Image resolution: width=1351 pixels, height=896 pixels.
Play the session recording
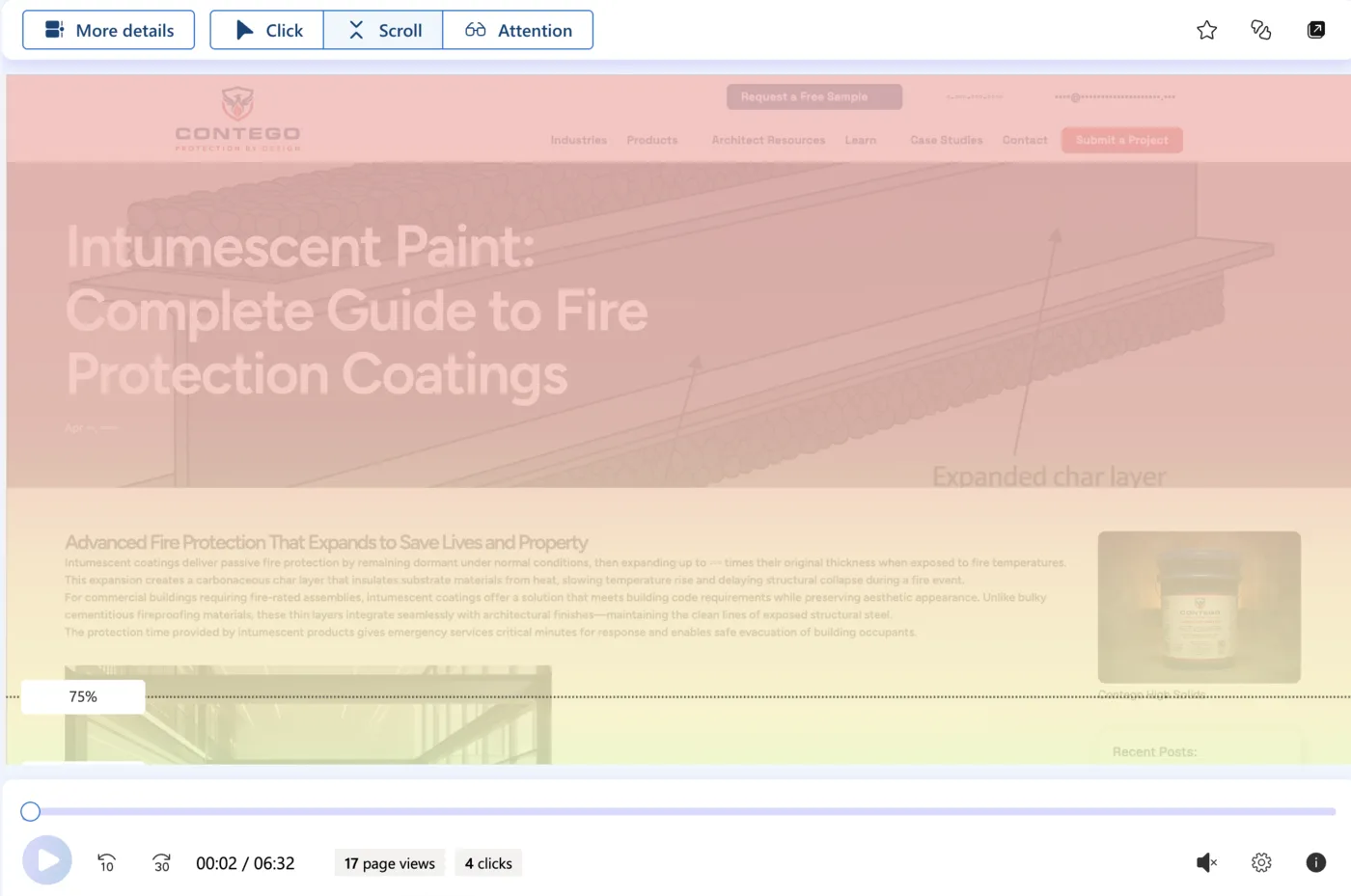[47, 860]
